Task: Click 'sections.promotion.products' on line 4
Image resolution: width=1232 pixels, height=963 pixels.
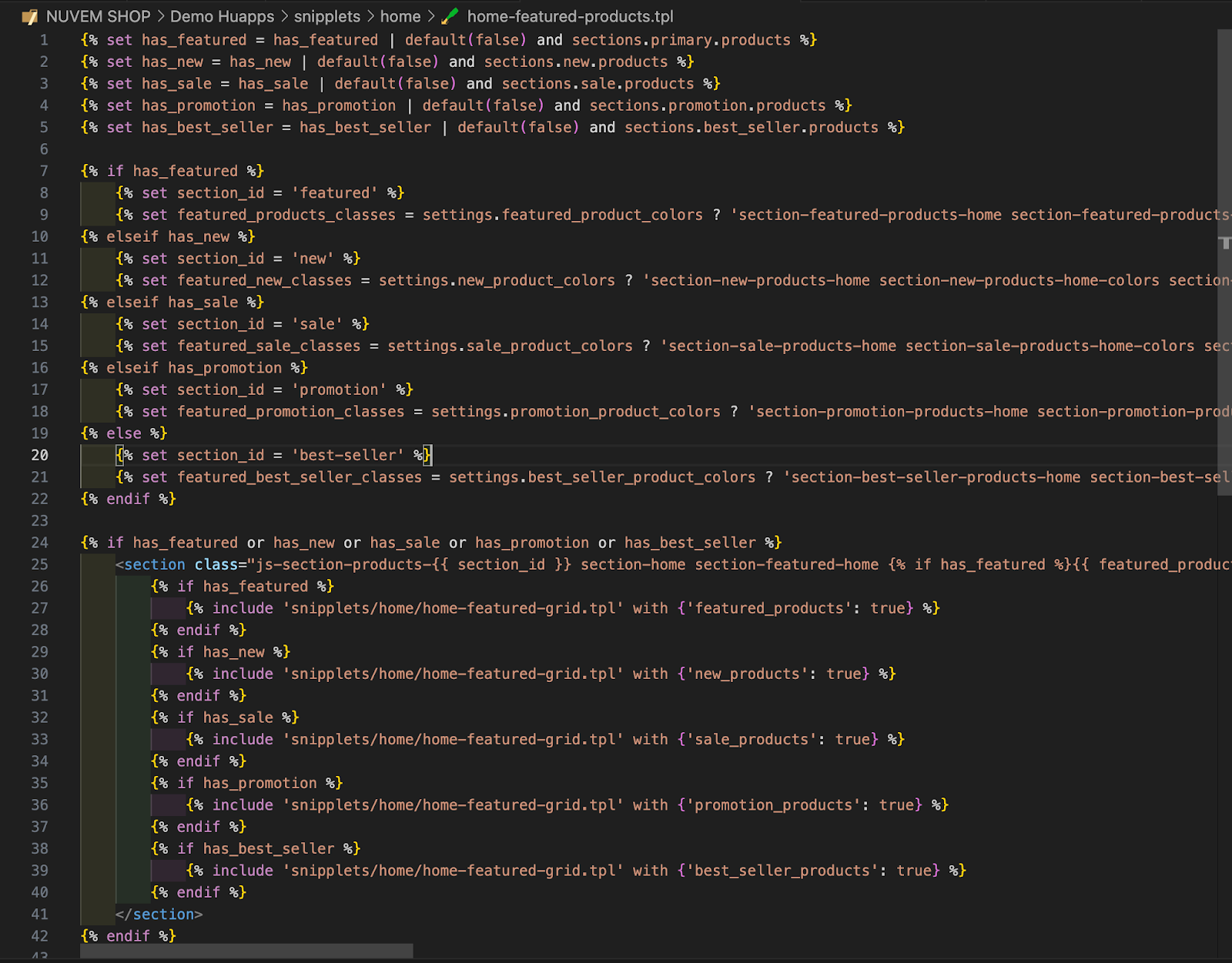Action: point(708,105)
